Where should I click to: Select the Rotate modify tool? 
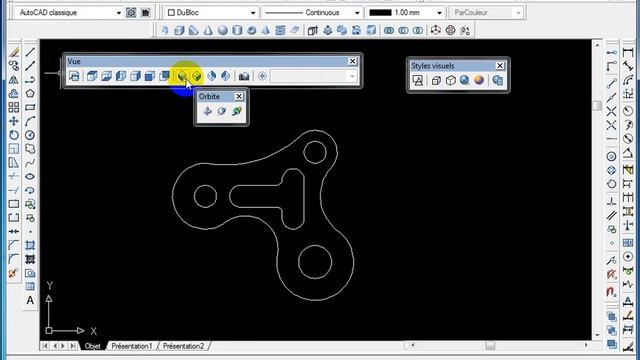(14, 135)
